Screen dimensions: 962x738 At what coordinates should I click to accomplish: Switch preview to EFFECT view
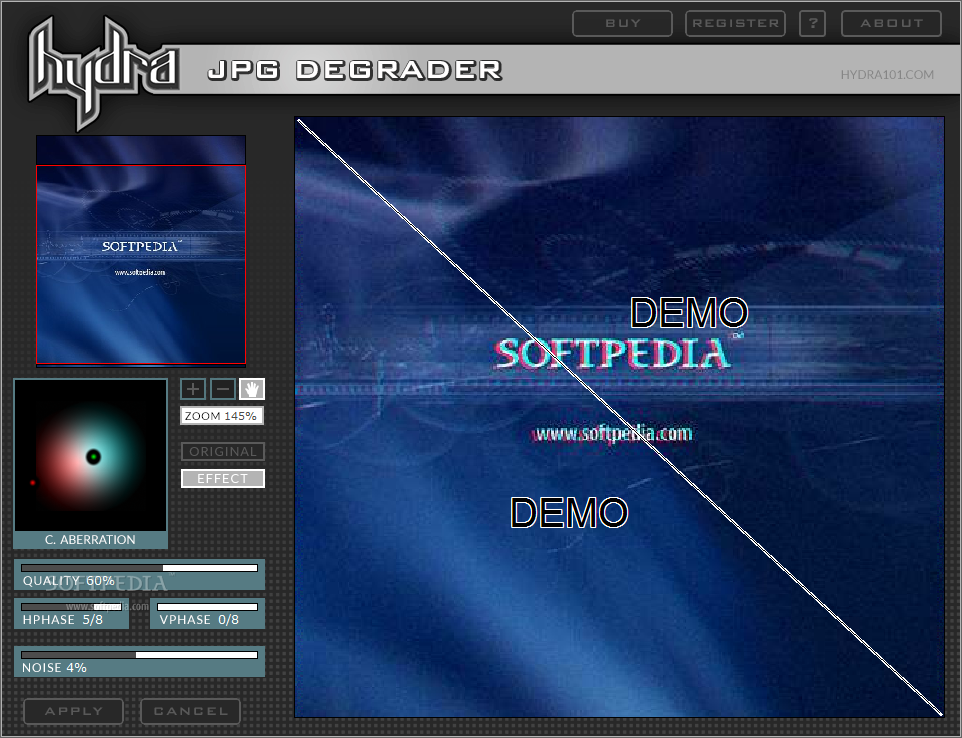[x=223, y=479]
